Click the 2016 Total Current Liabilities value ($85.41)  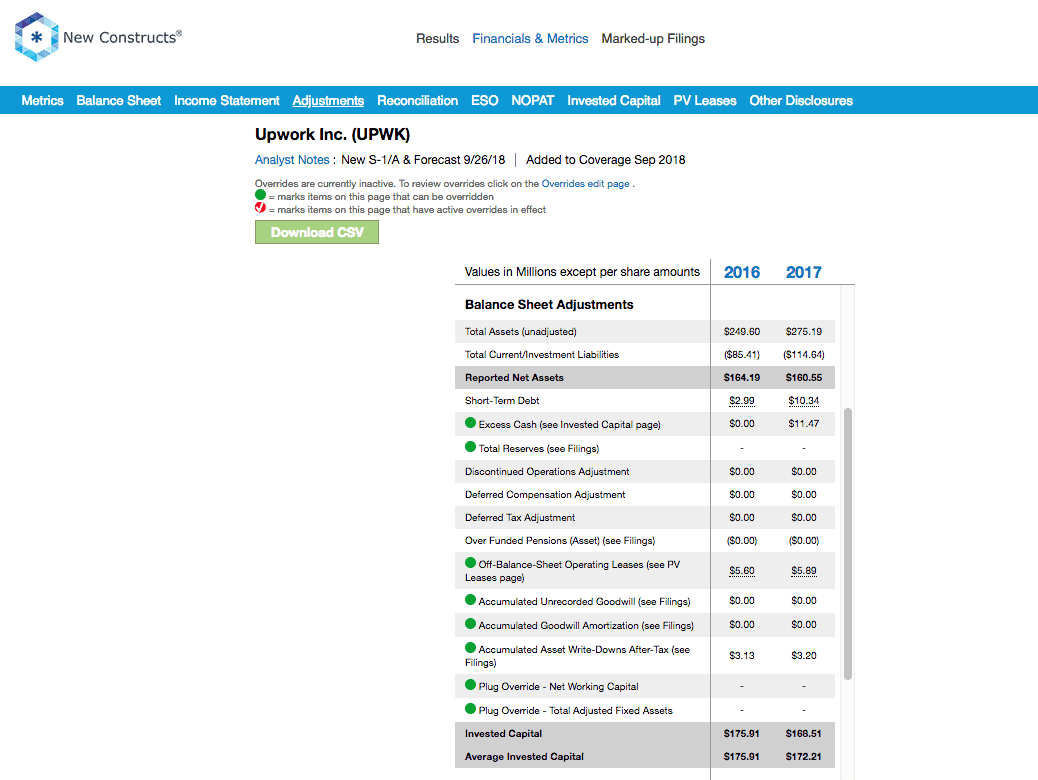[742, 355]
